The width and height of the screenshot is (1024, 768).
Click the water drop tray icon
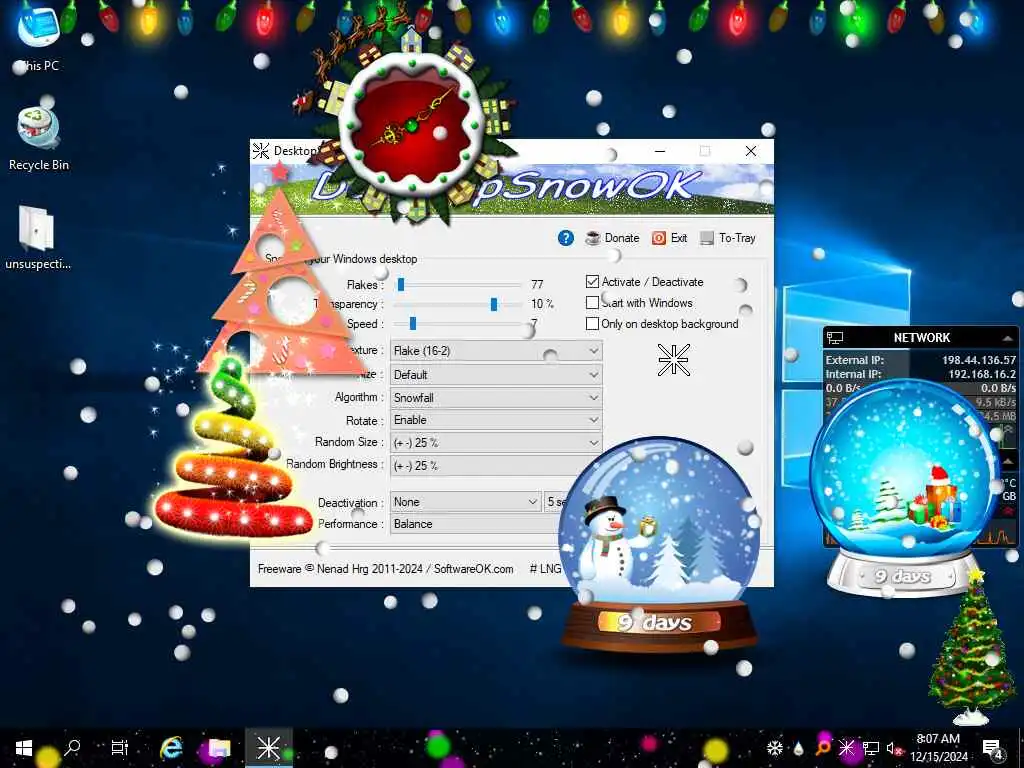(799, 748)
